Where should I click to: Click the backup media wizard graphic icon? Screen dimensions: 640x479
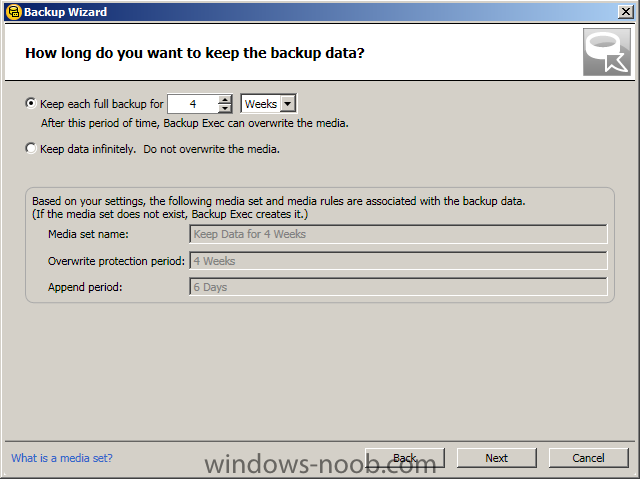click(x=607, y=52)
